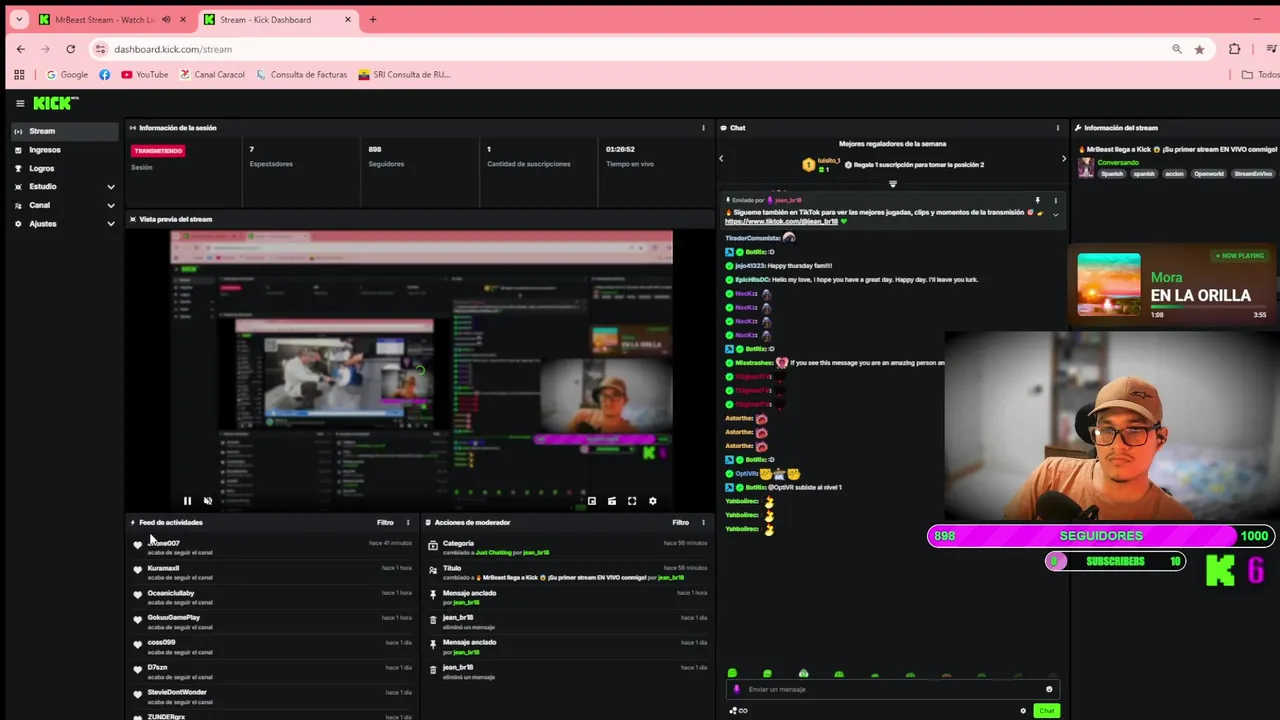The image size is (1280, 720).
Task: Open stream preview settings gear
Action: pyautogui.click(x=653, y=501)
